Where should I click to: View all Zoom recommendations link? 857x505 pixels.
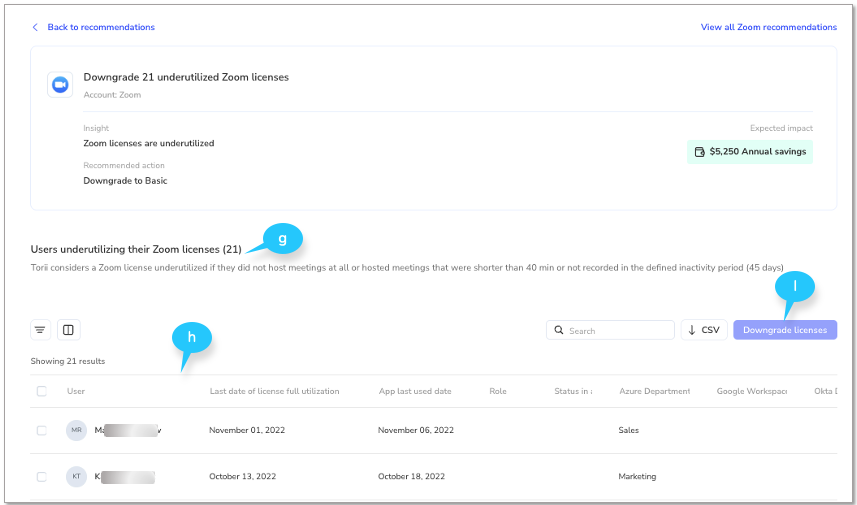coord(768,27)
